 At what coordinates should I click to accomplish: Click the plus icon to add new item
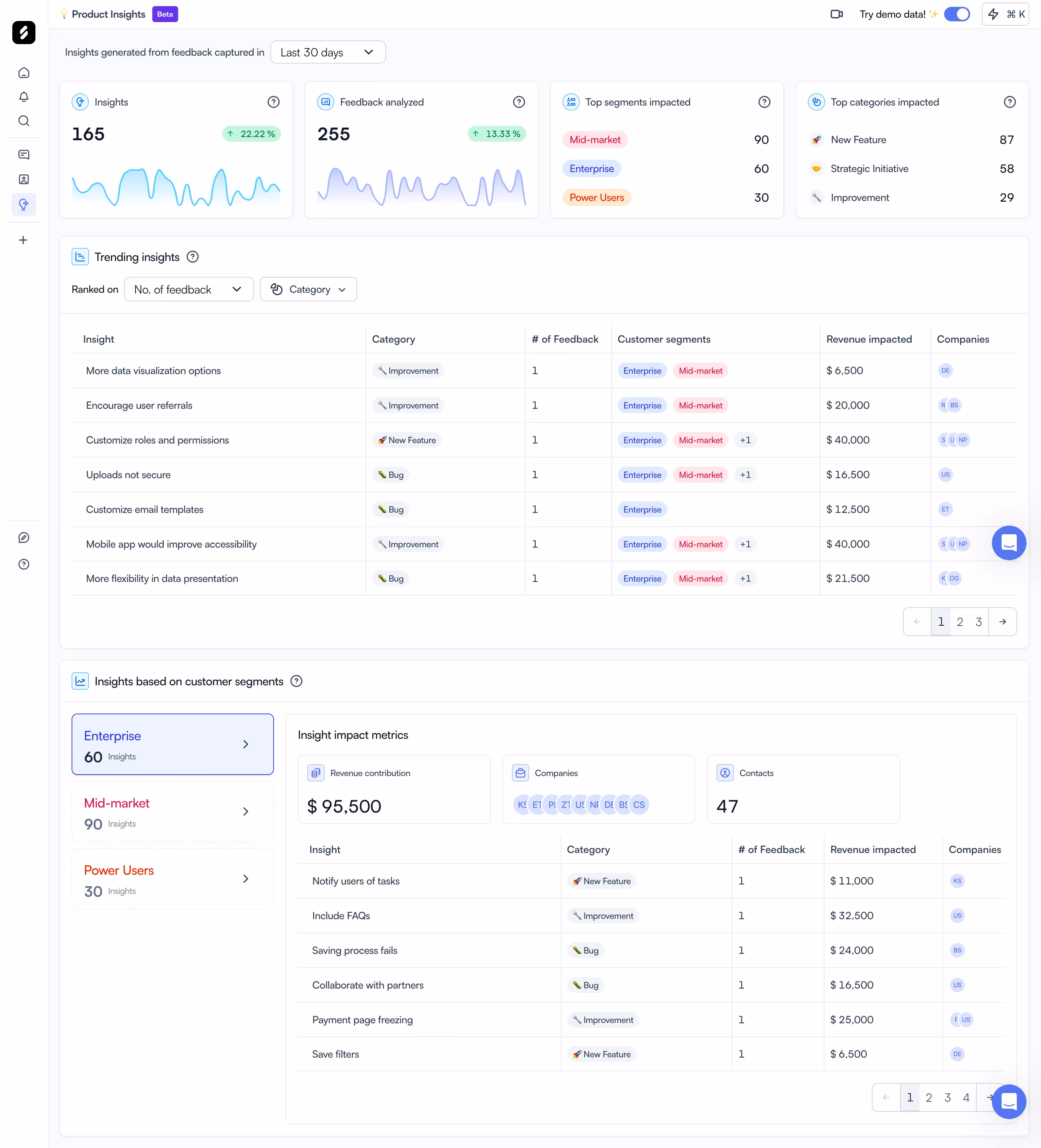(x=24, y=240)
